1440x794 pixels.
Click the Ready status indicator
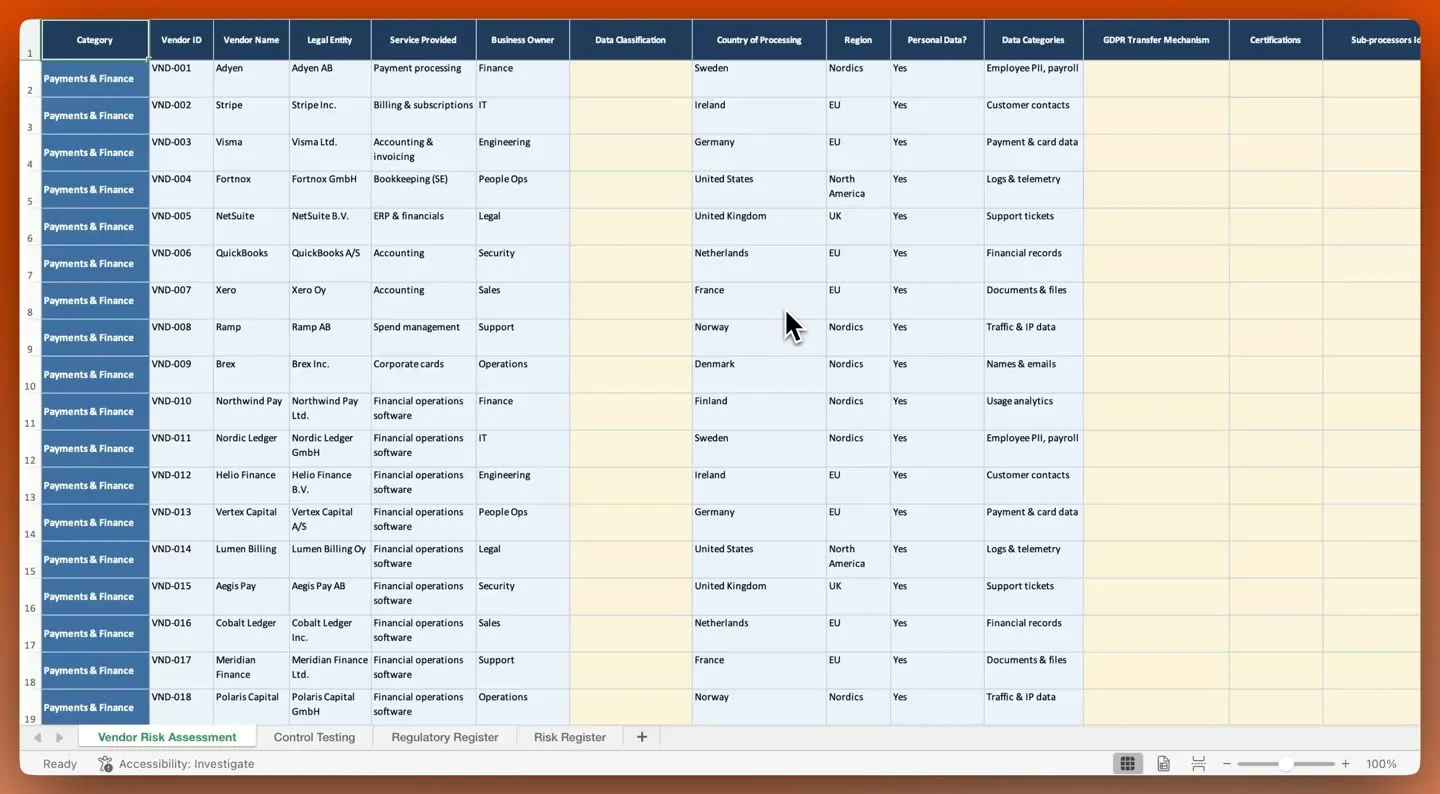[60, 764]
